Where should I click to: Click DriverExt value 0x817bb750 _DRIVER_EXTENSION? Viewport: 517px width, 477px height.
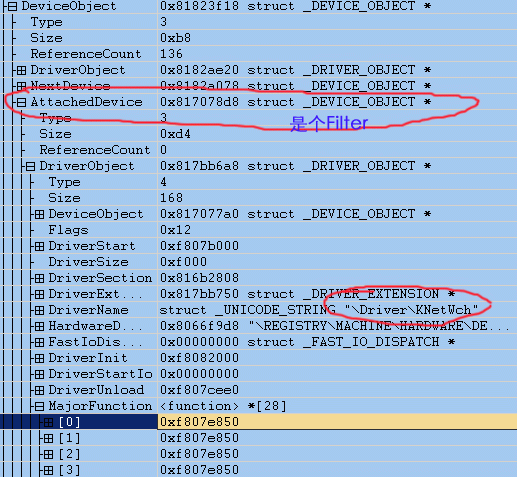[x=307, y=294]
